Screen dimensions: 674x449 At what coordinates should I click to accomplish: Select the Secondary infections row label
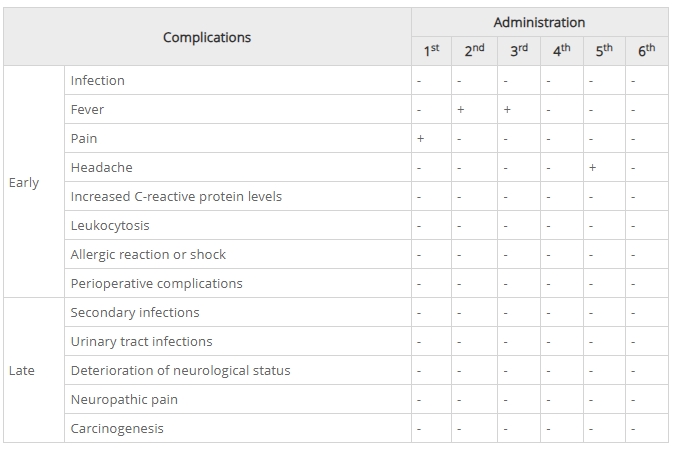tap(135, 312)
